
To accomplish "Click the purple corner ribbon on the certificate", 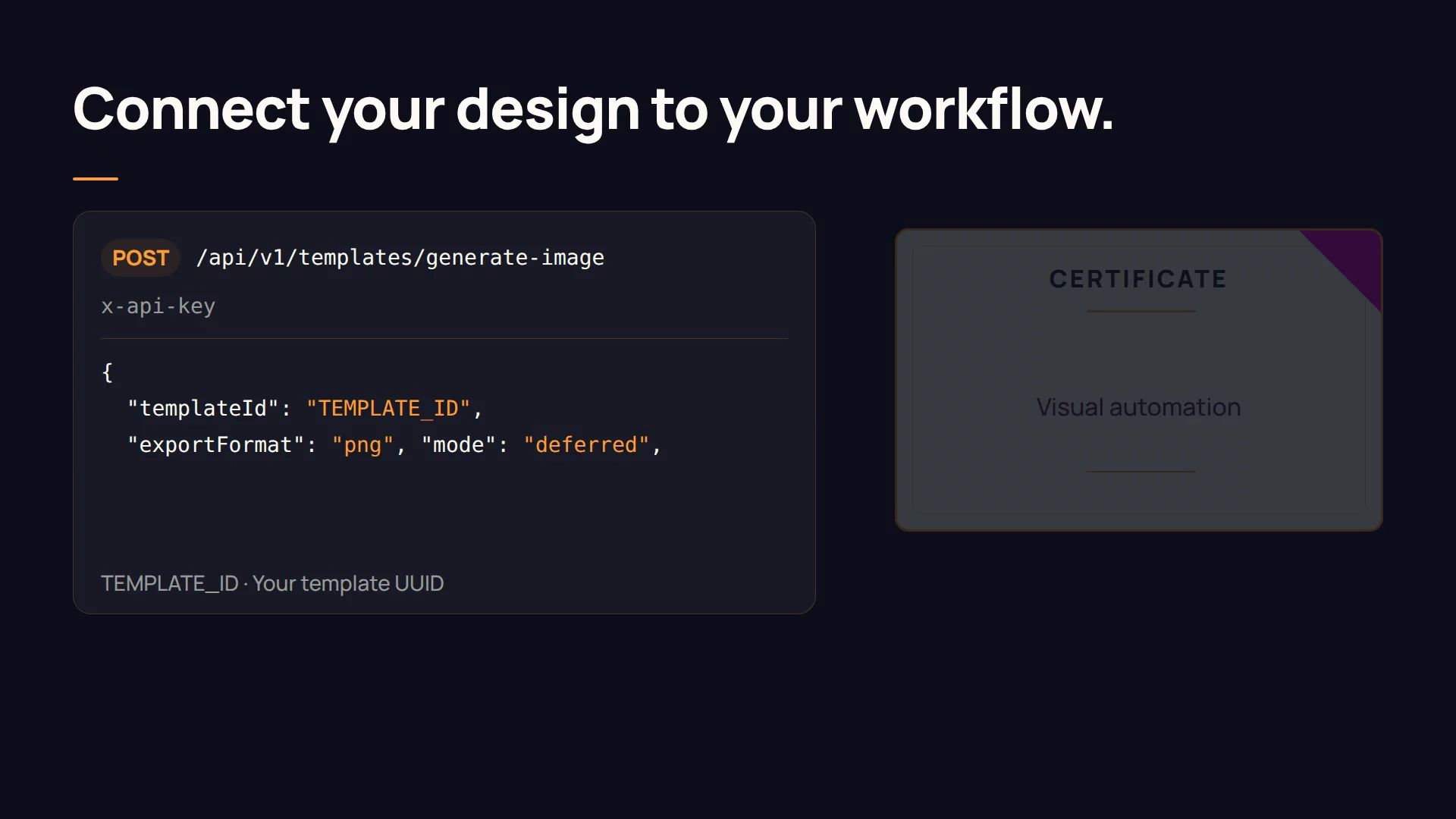I will coord(1352,259).
